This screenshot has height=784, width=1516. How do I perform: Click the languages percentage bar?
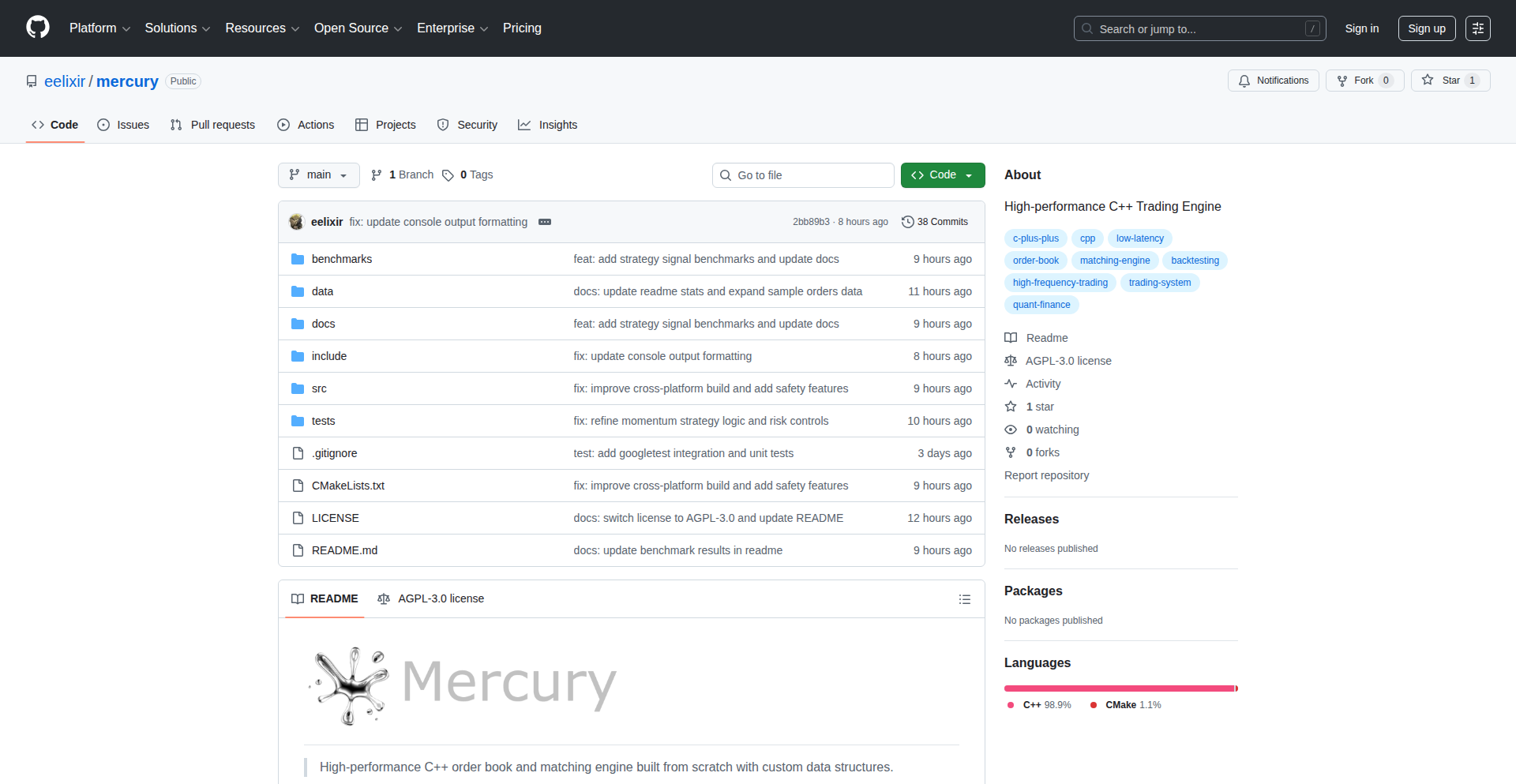pos(1121,688)
